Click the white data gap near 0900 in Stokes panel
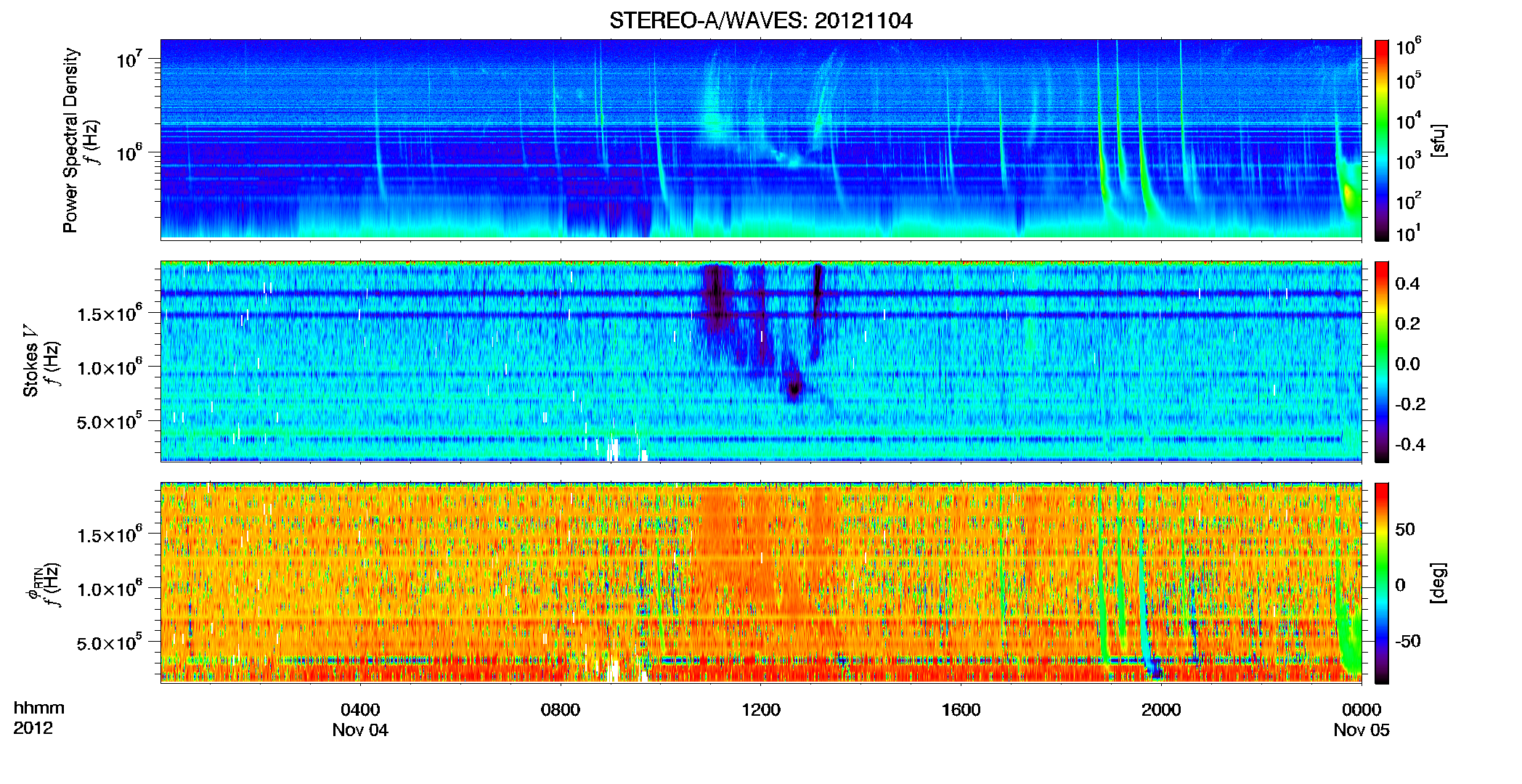Screen dimensions: 1522x784 614,449
